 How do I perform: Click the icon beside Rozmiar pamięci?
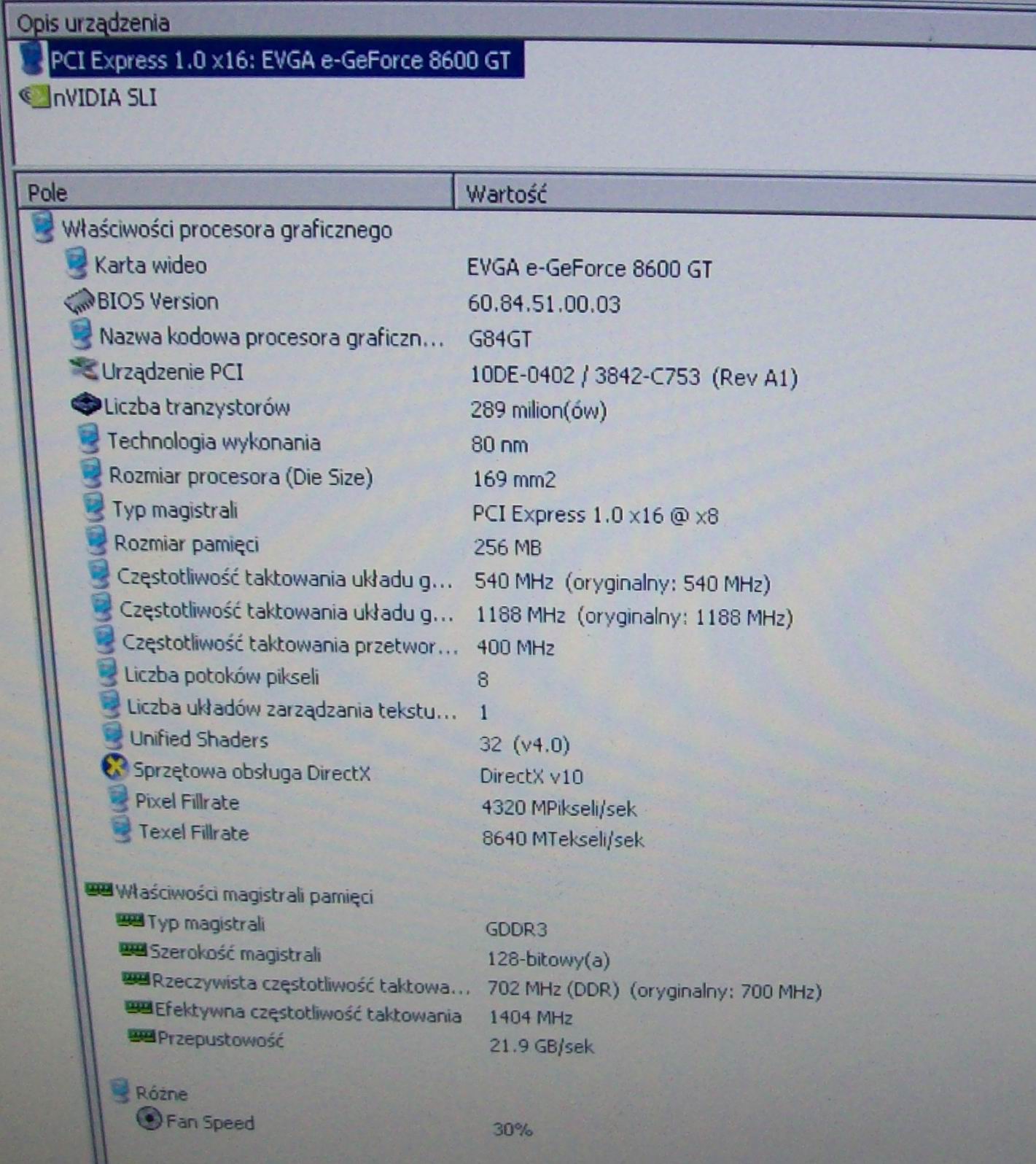pyautogui.click(x=96, y=542)
